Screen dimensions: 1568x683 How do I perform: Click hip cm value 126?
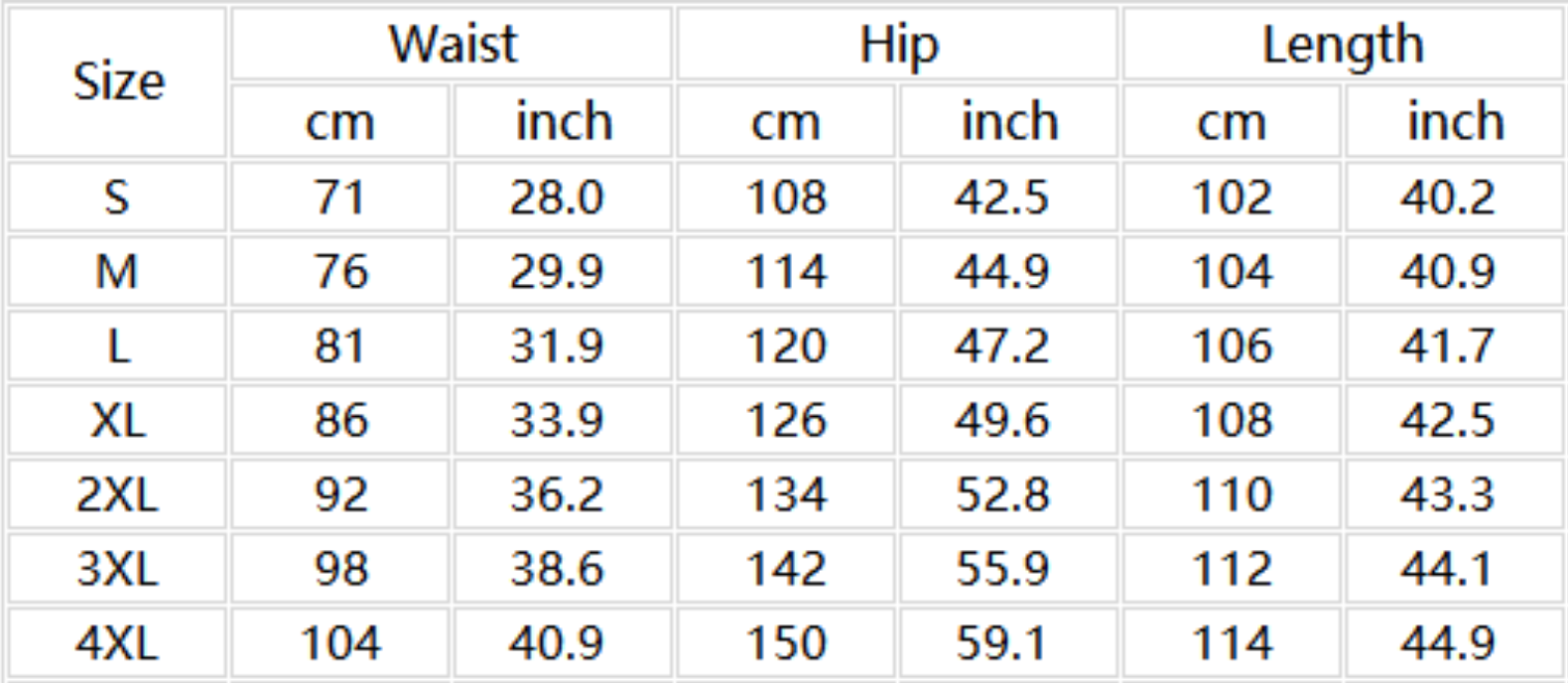point(786,421)
